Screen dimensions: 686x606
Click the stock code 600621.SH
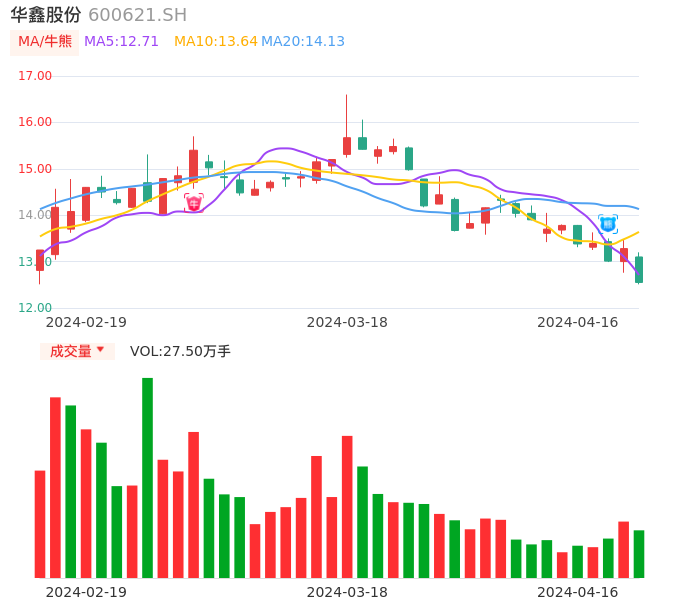pyautogui.click(x=137, y=15)
